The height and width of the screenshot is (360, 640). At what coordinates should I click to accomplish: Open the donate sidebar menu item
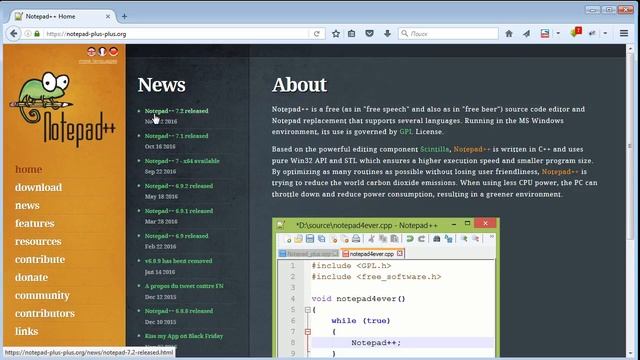(31, 277)
